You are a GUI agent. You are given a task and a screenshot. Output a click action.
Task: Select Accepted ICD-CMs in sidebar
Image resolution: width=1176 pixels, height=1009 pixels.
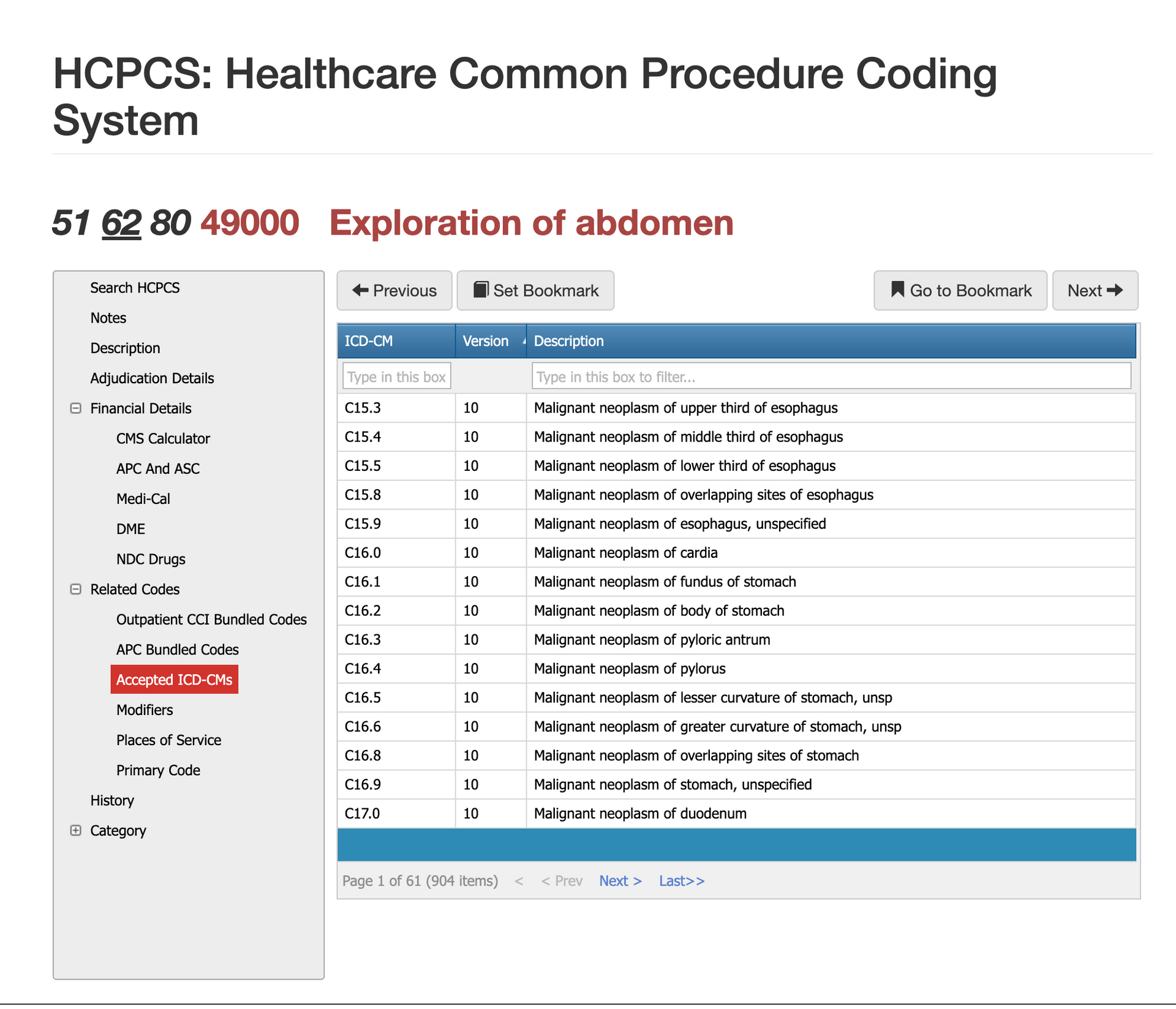pos(174,679)
